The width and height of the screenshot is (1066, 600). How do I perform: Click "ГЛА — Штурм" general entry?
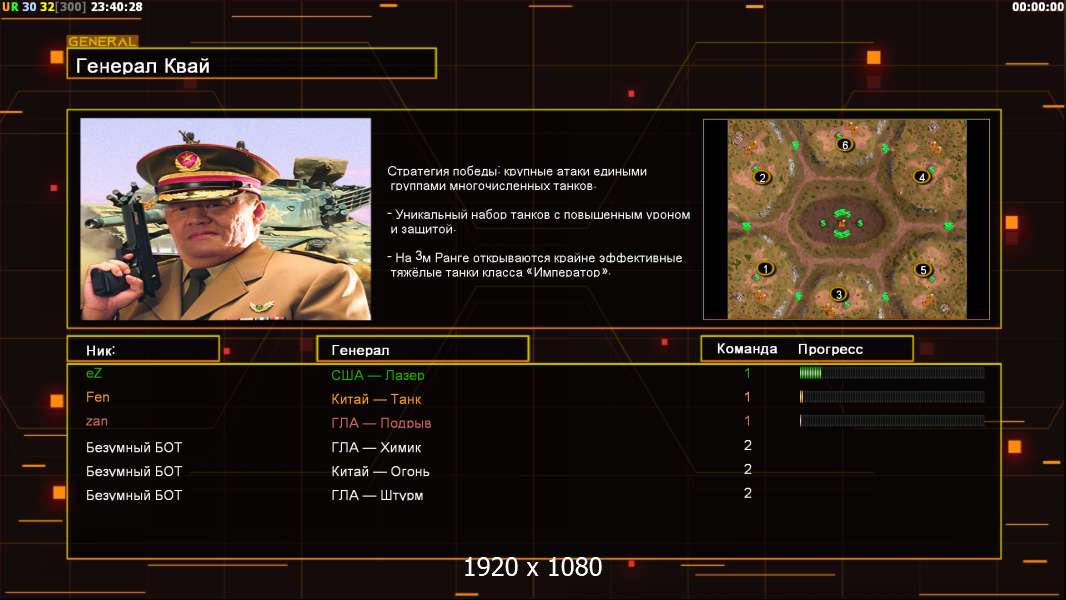(x=377, y=495)
